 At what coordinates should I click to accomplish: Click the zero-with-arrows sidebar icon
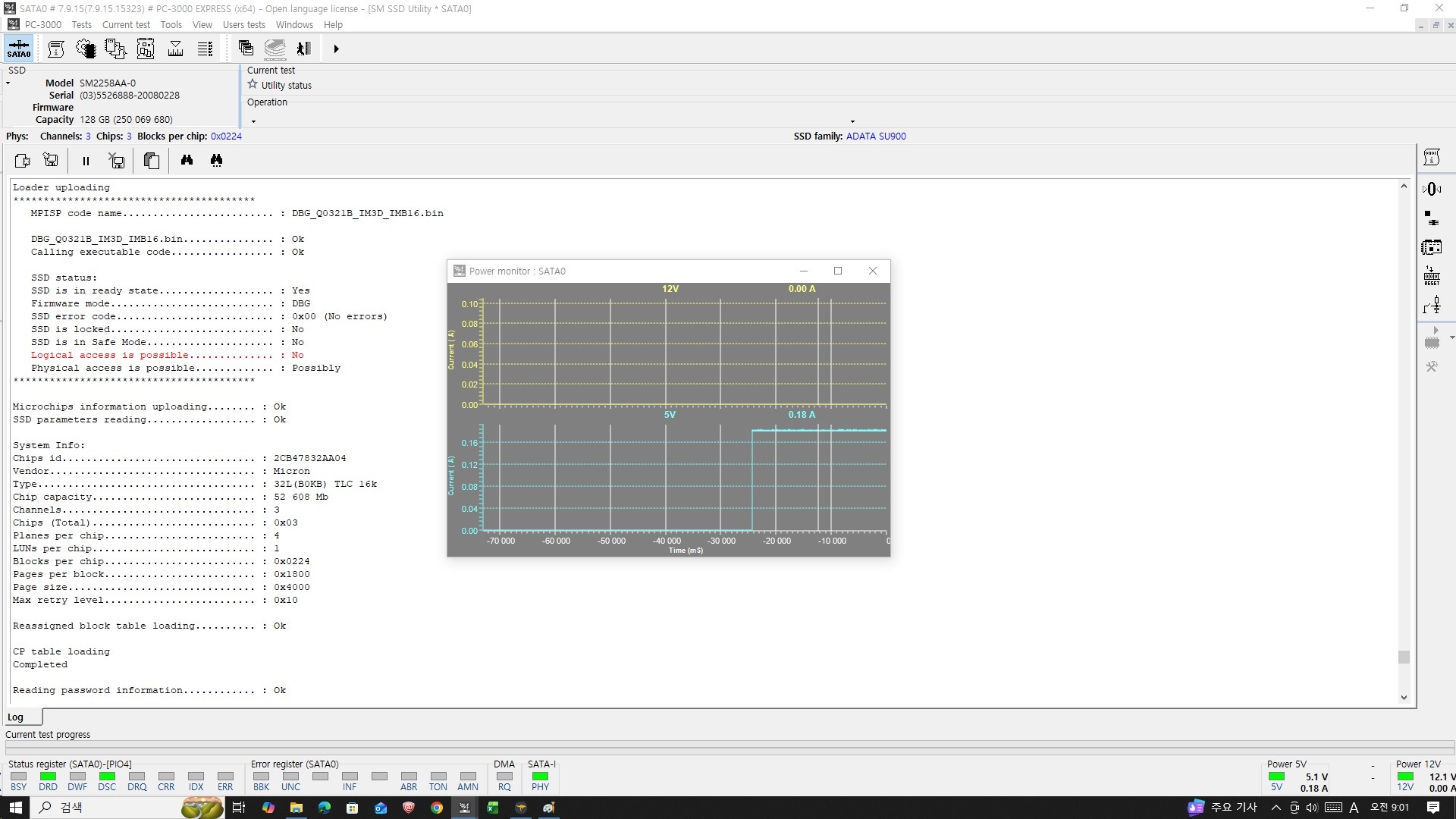1432,189
